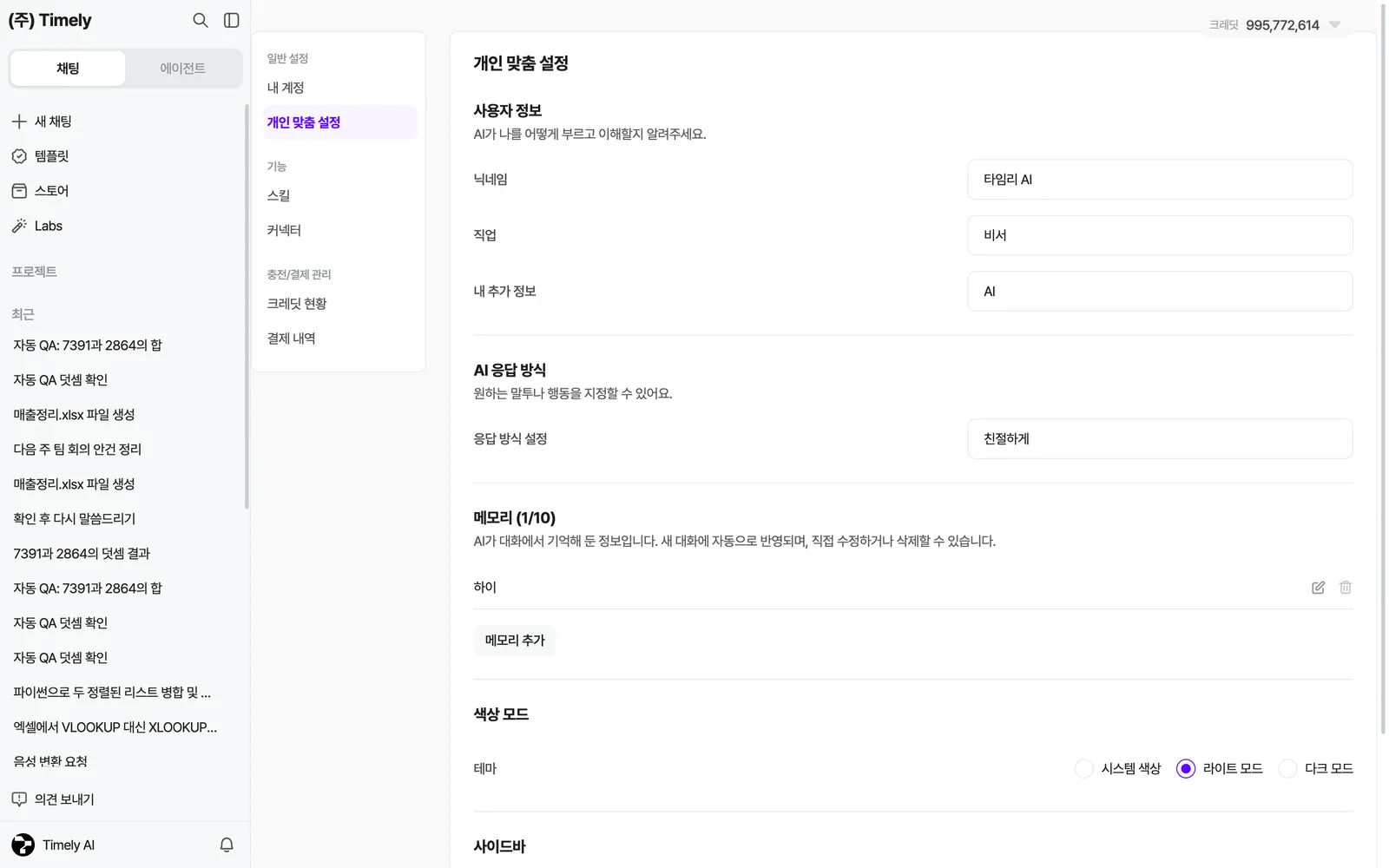Switch to the 에이전트 tab
This screenshot has height=868, width=1389.
pos(183,69)
